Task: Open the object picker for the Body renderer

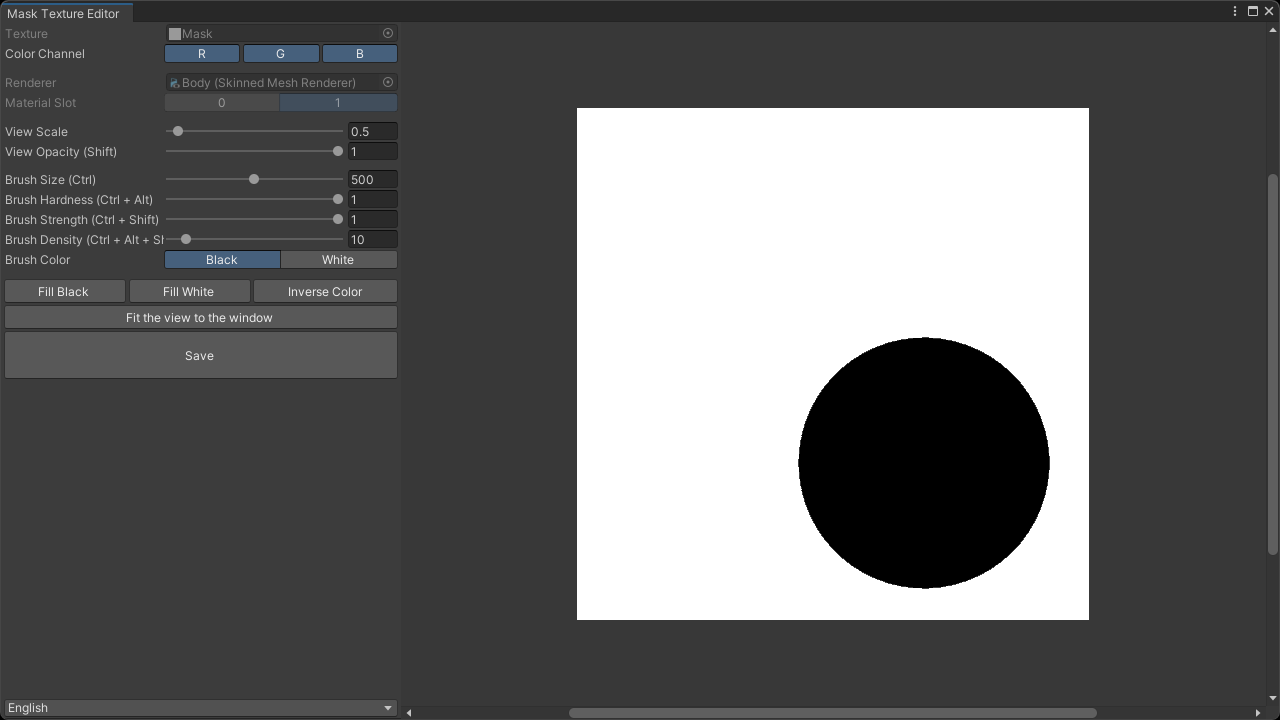Action: [x=388, y=82]
